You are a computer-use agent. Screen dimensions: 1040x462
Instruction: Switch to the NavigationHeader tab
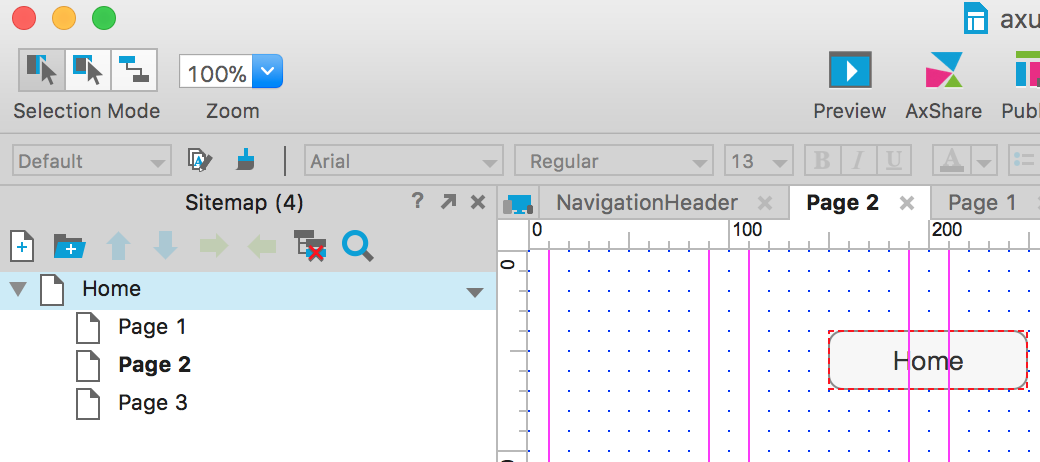(x=646, y=203)
